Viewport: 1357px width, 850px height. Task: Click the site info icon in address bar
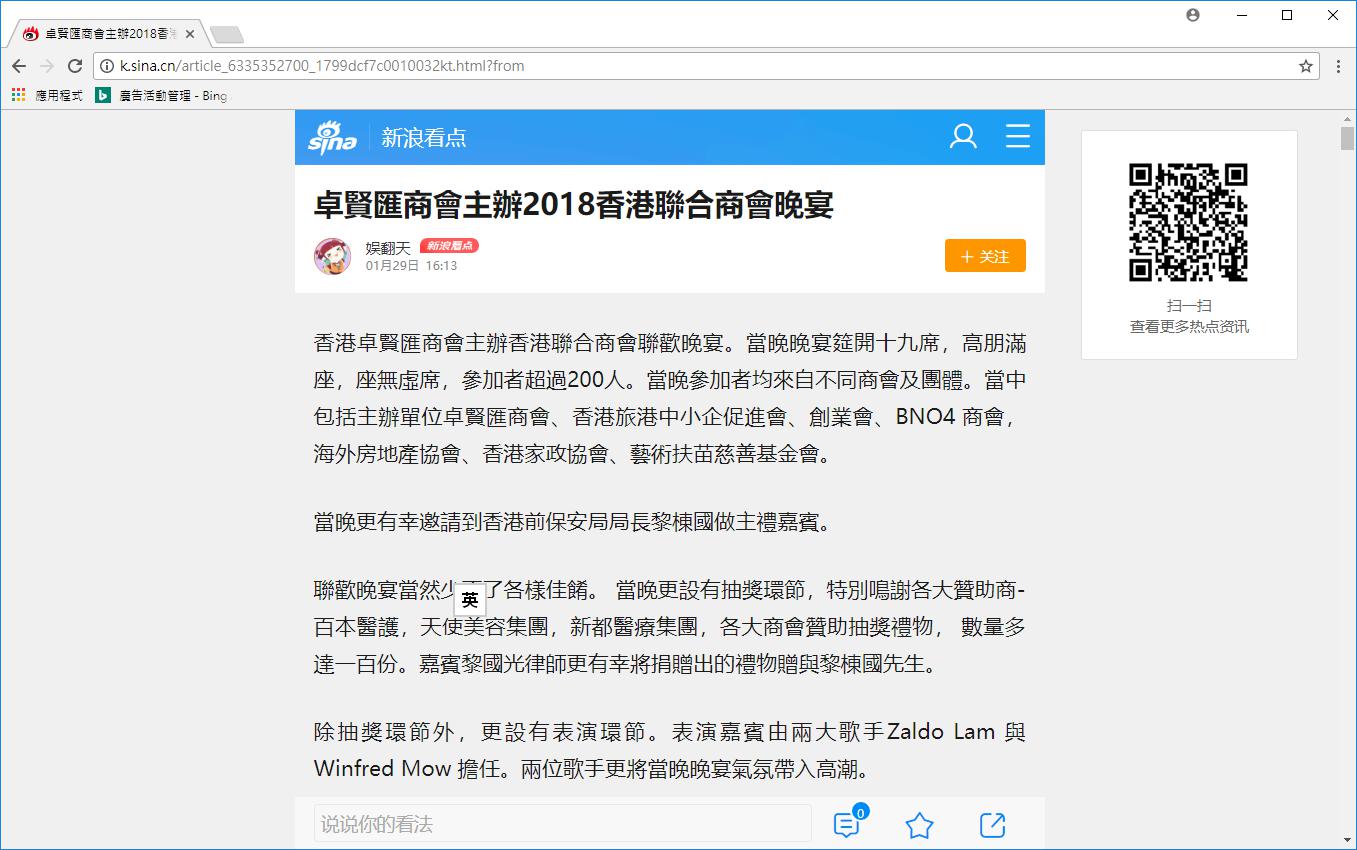107,66
